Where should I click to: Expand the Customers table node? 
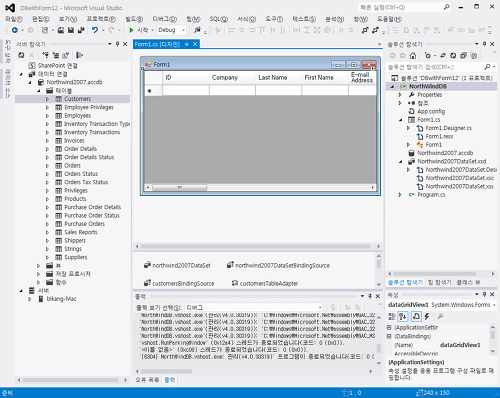click(x=47, y=99)
